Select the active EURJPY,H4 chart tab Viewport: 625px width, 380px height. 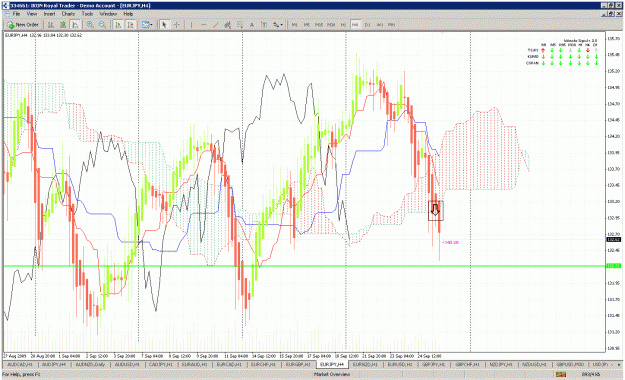(x=332, y=364)
